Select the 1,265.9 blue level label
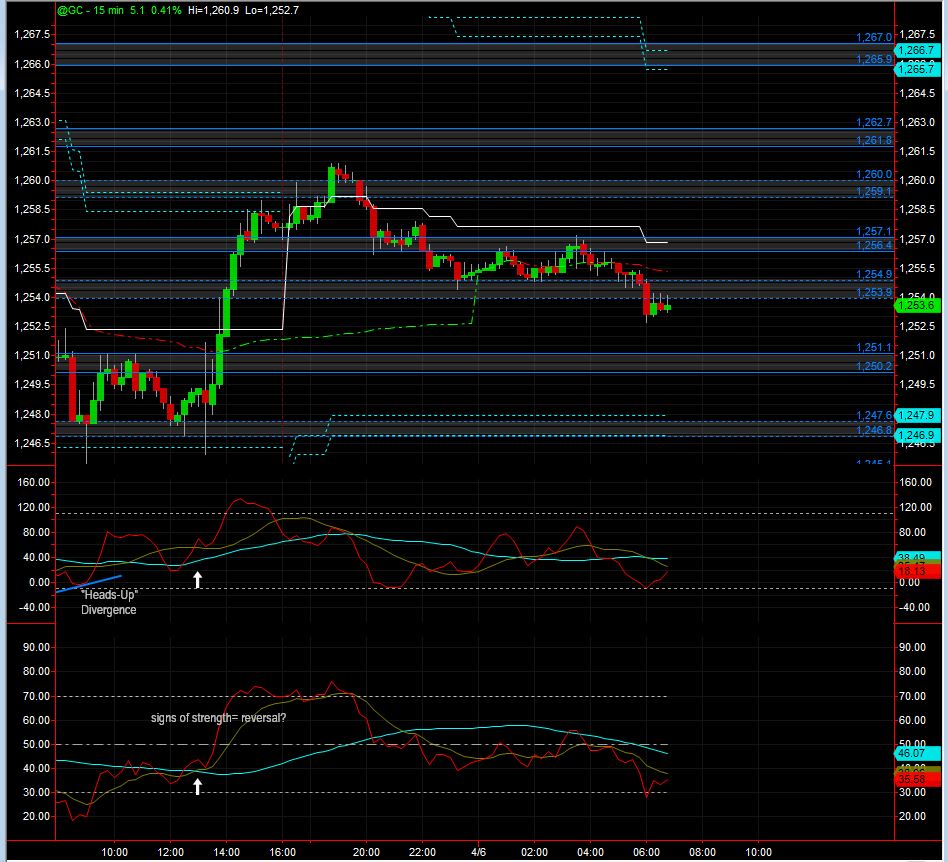The width and height of the screenshot is (948, 862). (874, 59)
